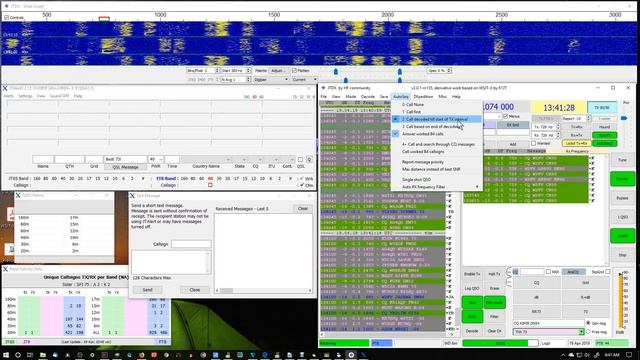Screen dimensions: 640x360
Task: Open File Explorer from the taskbar
Action: pyautogui.click(x=42, y=355)
